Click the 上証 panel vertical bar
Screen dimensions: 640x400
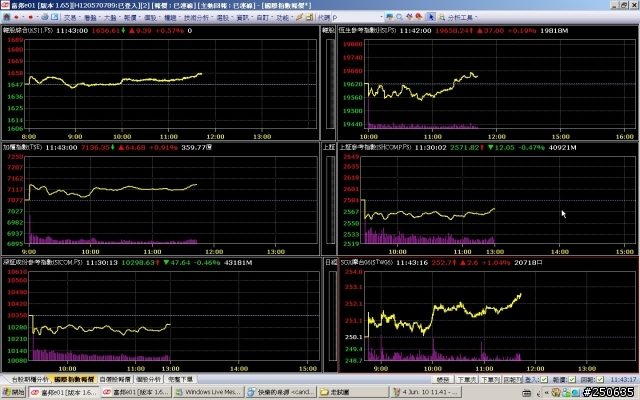[330, 200]
